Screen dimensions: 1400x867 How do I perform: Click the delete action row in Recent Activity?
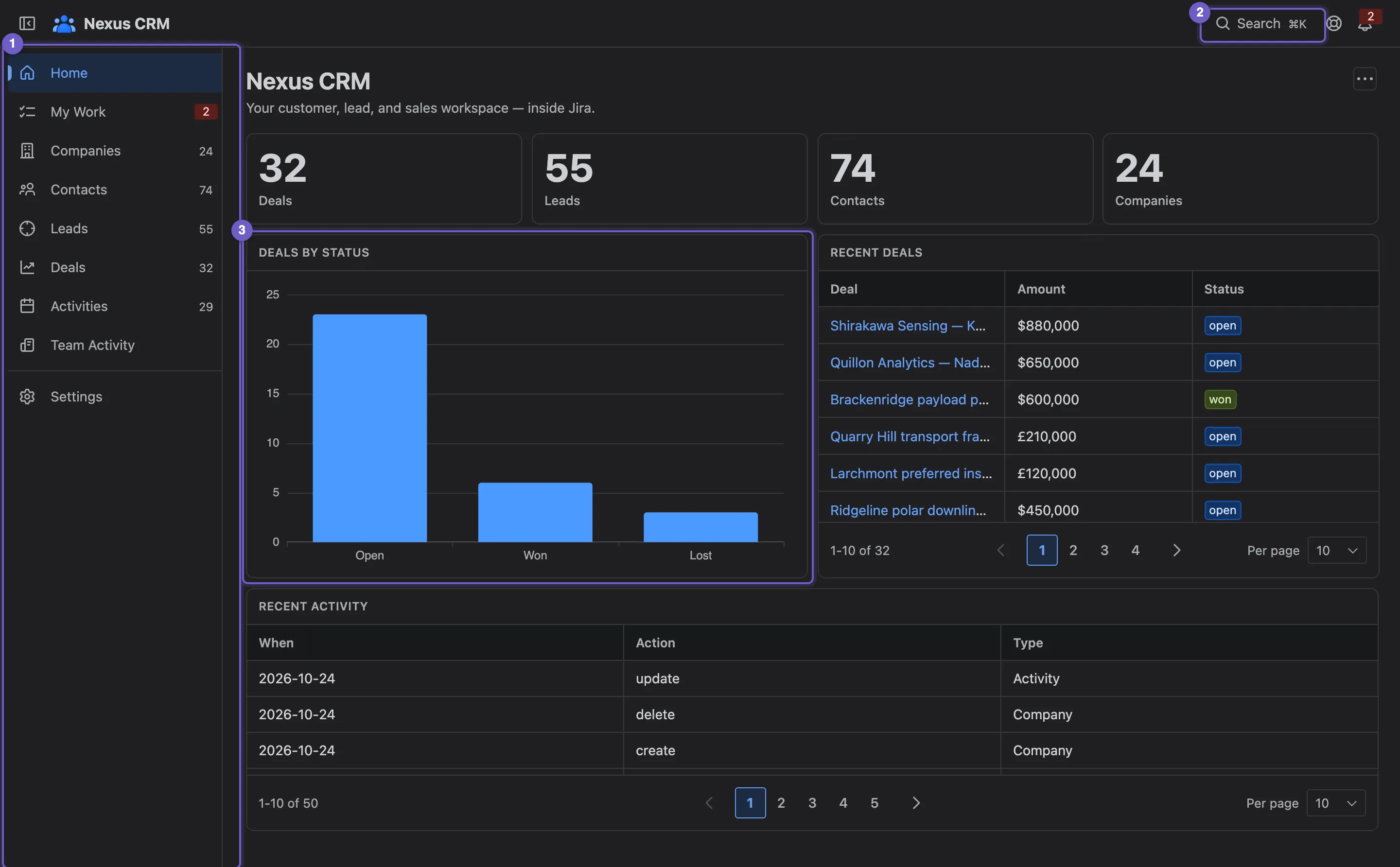(x=811, y=714)
